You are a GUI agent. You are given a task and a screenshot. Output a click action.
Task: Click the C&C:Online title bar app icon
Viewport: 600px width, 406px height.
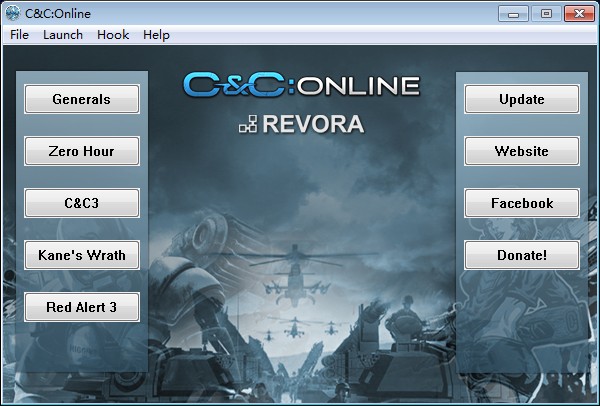(x=13, y=13)
